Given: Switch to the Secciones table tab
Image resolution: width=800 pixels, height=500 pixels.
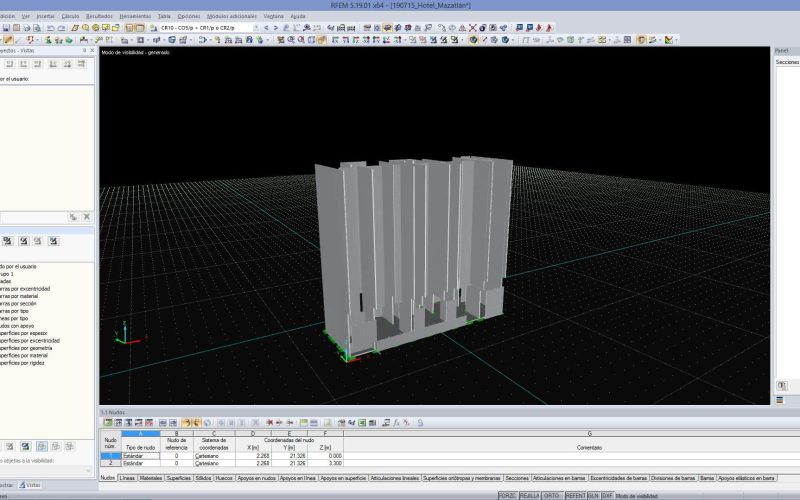Looking at the screenshot, I should (517, 478).
